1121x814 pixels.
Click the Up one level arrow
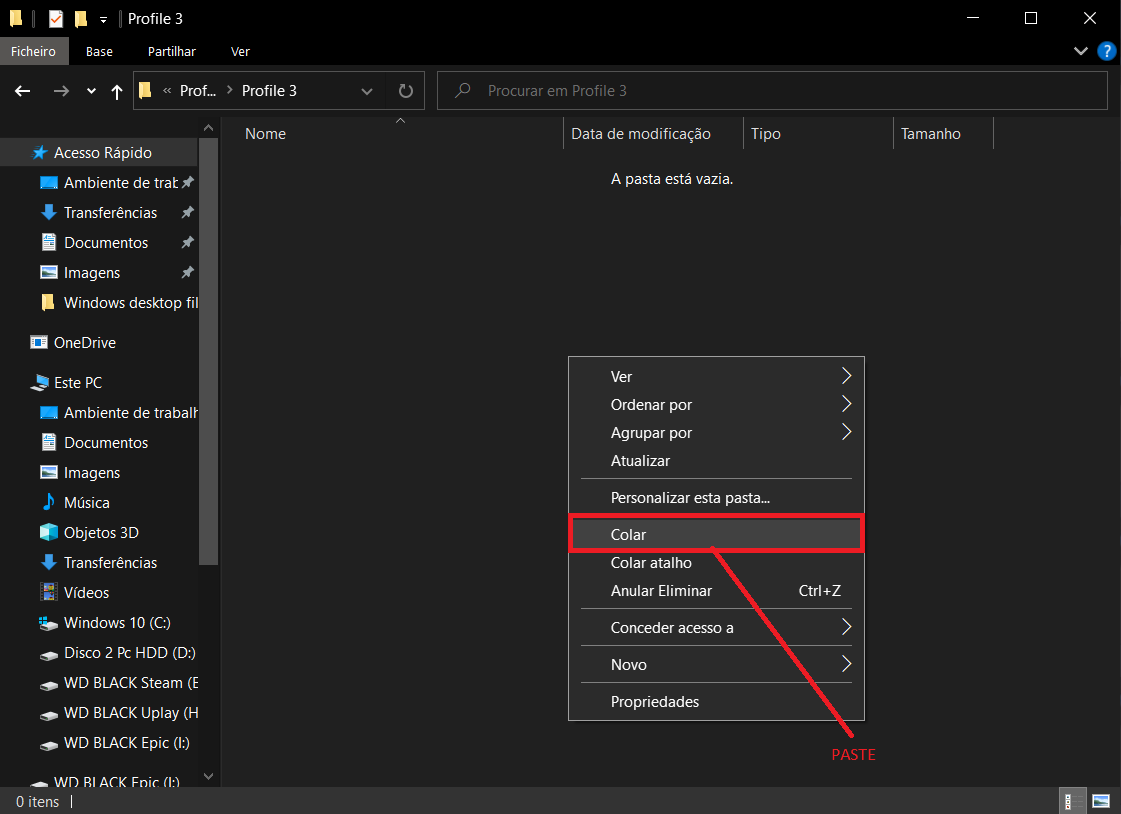(117, 91)
